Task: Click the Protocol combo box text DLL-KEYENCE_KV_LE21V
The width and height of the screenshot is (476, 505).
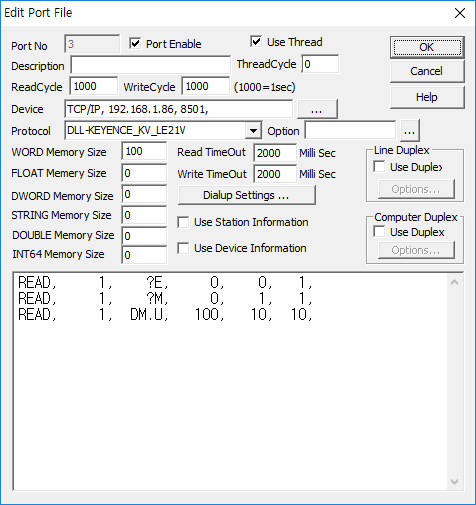Action: coord(126,131)
